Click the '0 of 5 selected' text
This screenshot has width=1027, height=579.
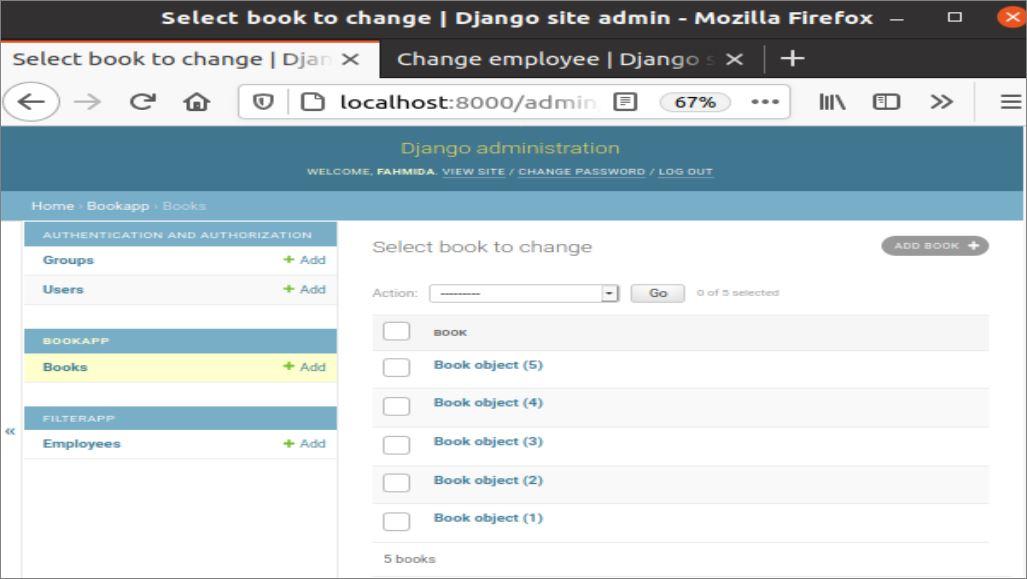pos(738,293)
